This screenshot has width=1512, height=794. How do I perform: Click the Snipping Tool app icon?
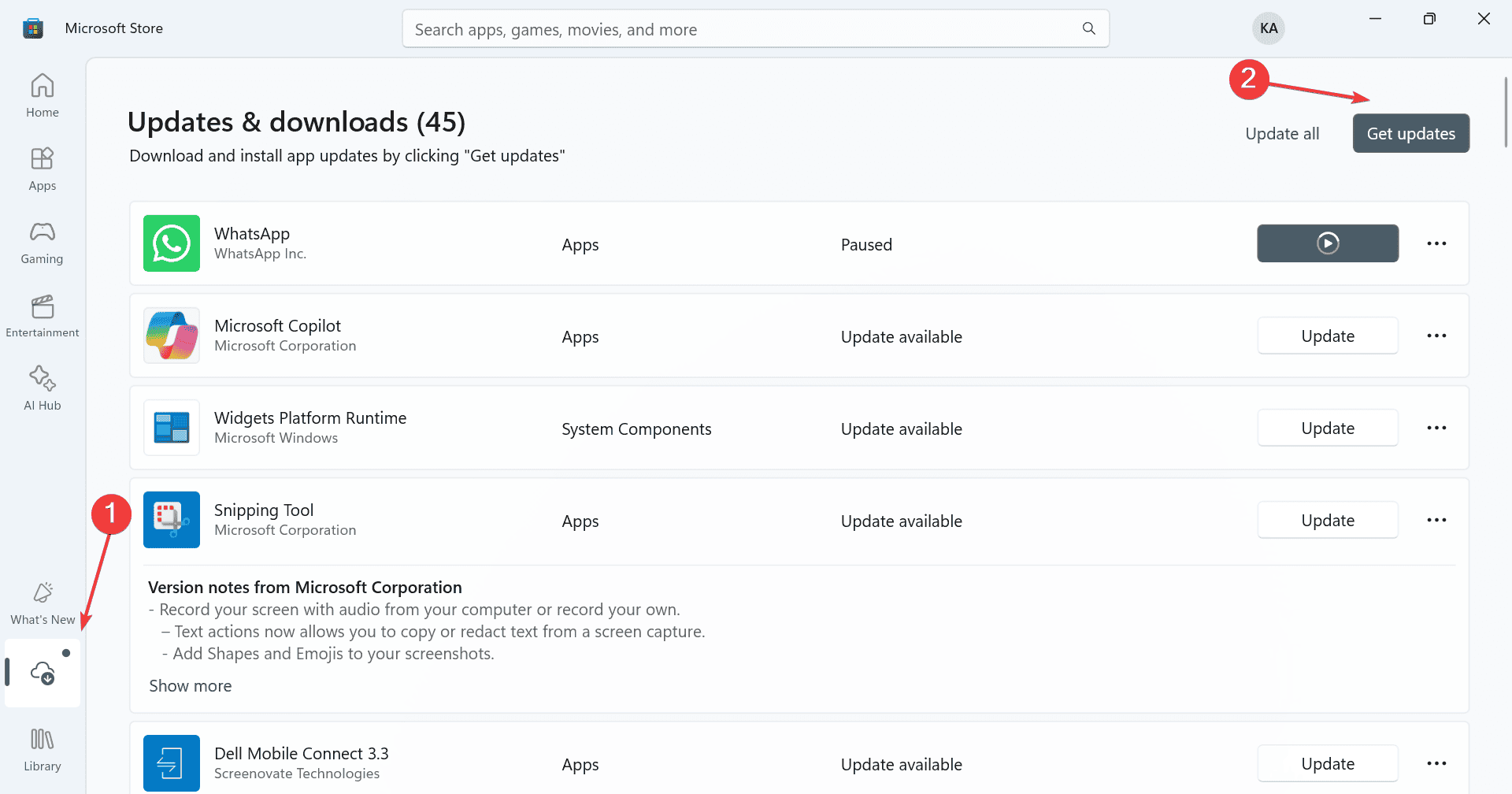pos(172,520)
